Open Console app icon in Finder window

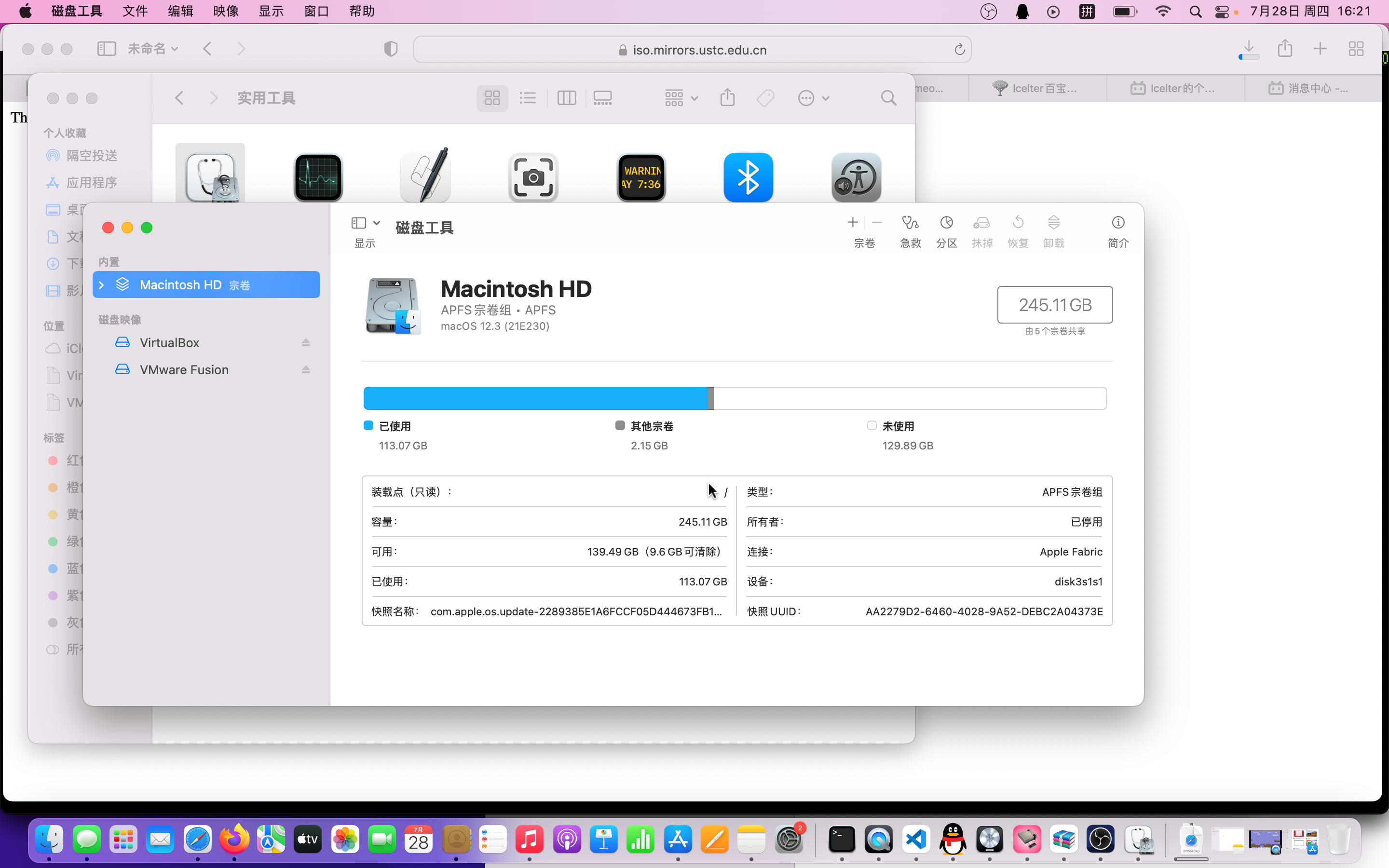point(641,177)
